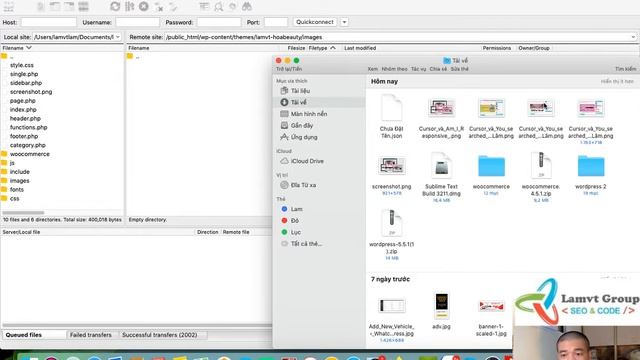Select the blue Lam tag

click(292, 209)
